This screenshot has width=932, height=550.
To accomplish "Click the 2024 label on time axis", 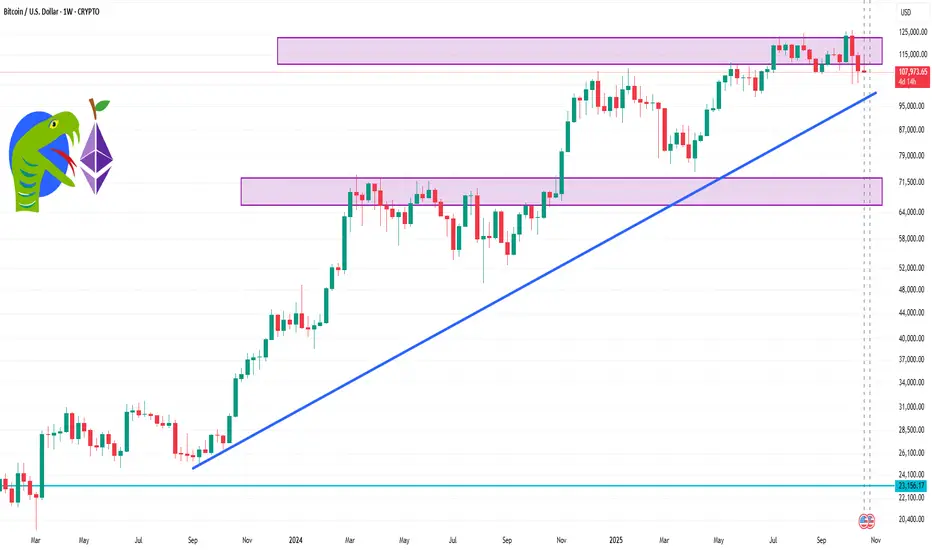I will pyautogui.click(x=298, y=541).
